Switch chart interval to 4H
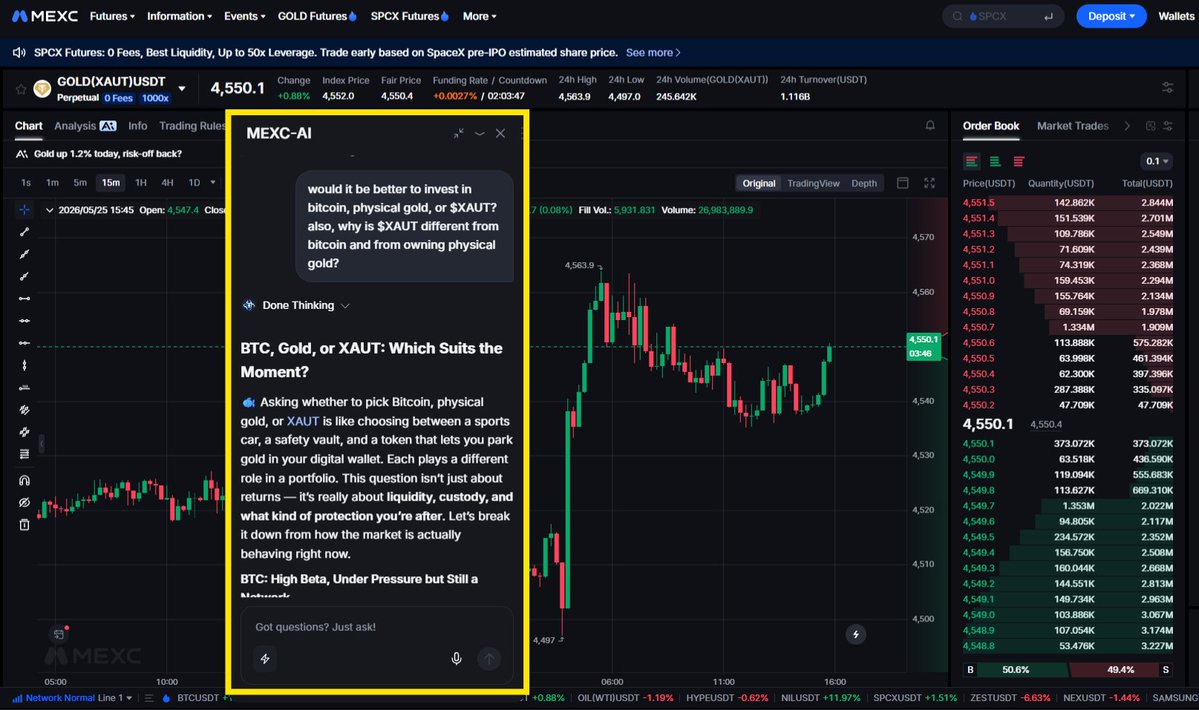 point(167,183)
